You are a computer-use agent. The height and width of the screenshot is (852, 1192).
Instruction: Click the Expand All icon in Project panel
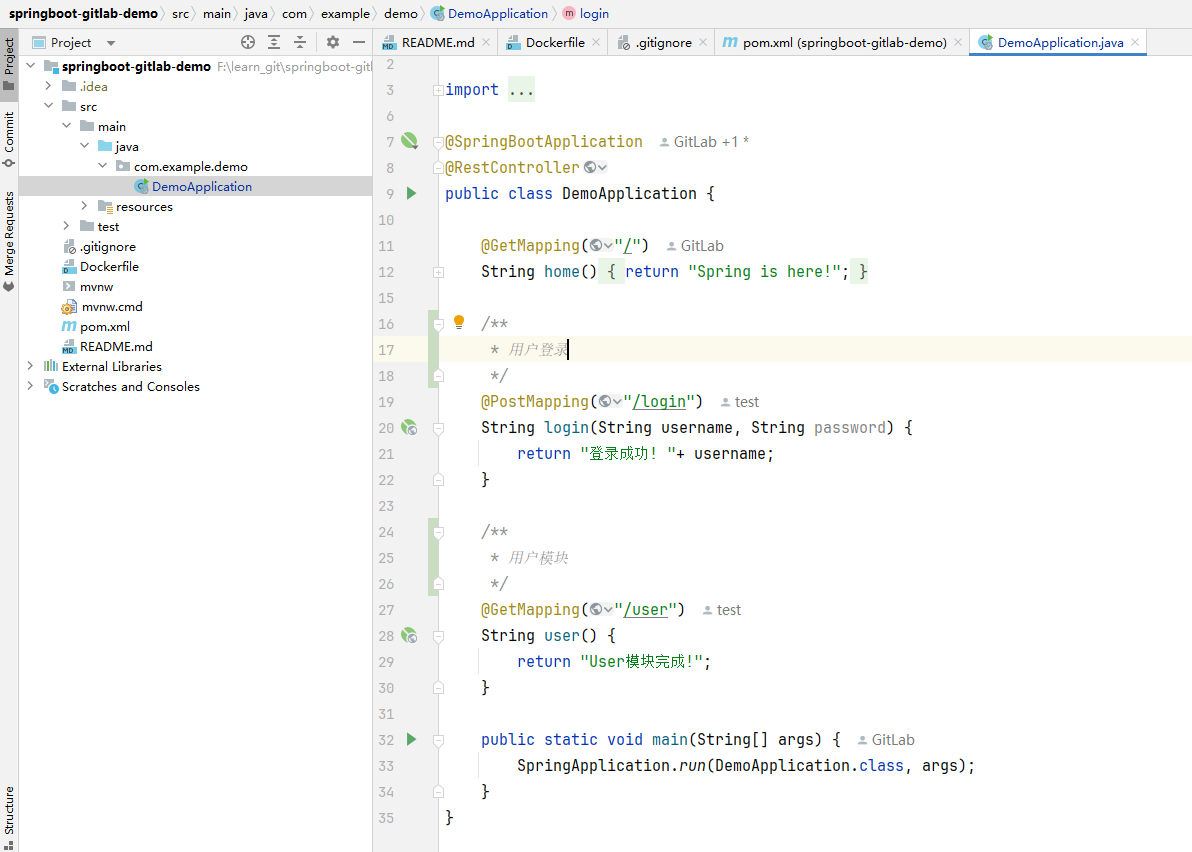274,43
